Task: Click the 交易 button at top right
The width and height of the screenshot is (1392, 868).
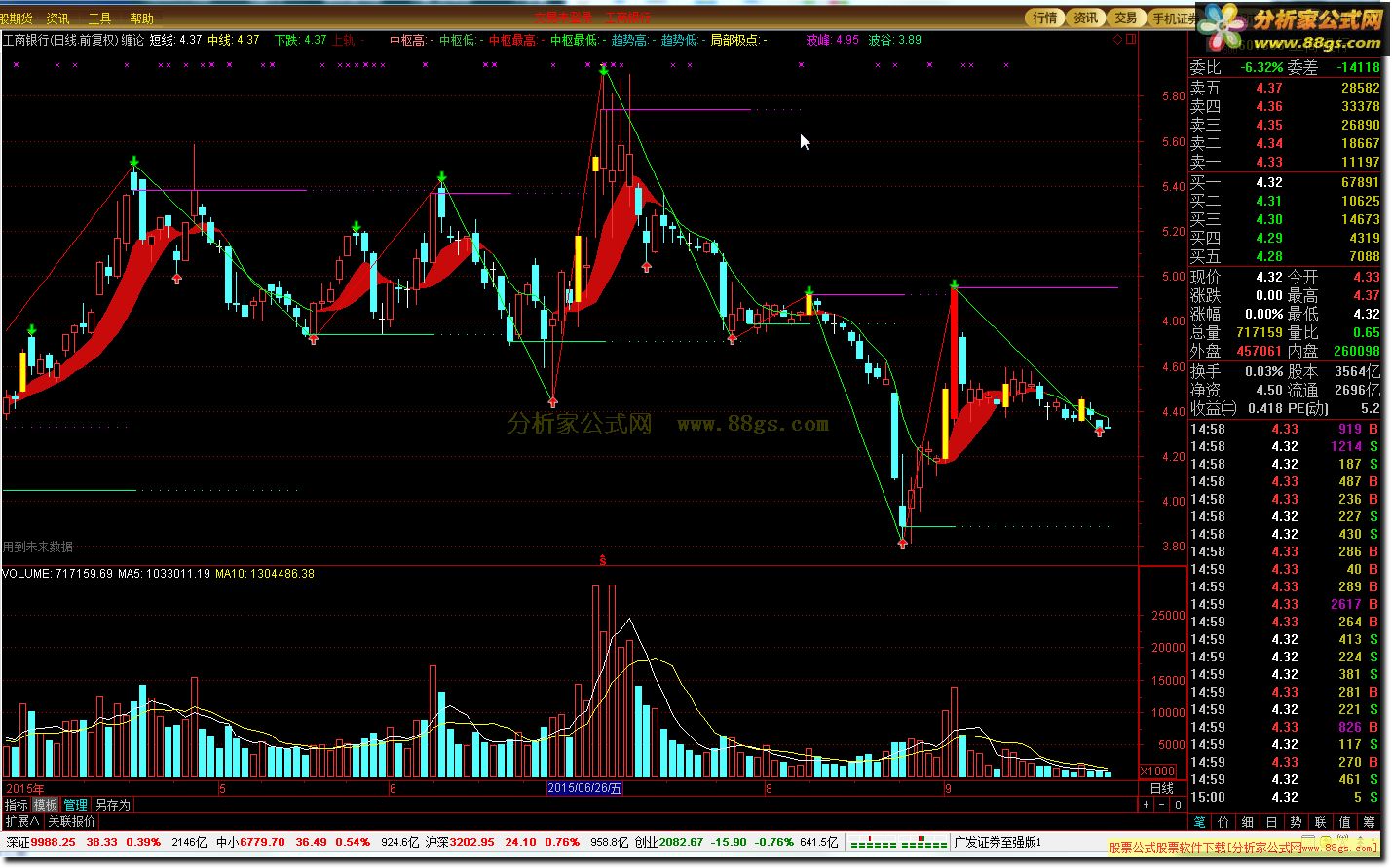Action: (1125, 18)
